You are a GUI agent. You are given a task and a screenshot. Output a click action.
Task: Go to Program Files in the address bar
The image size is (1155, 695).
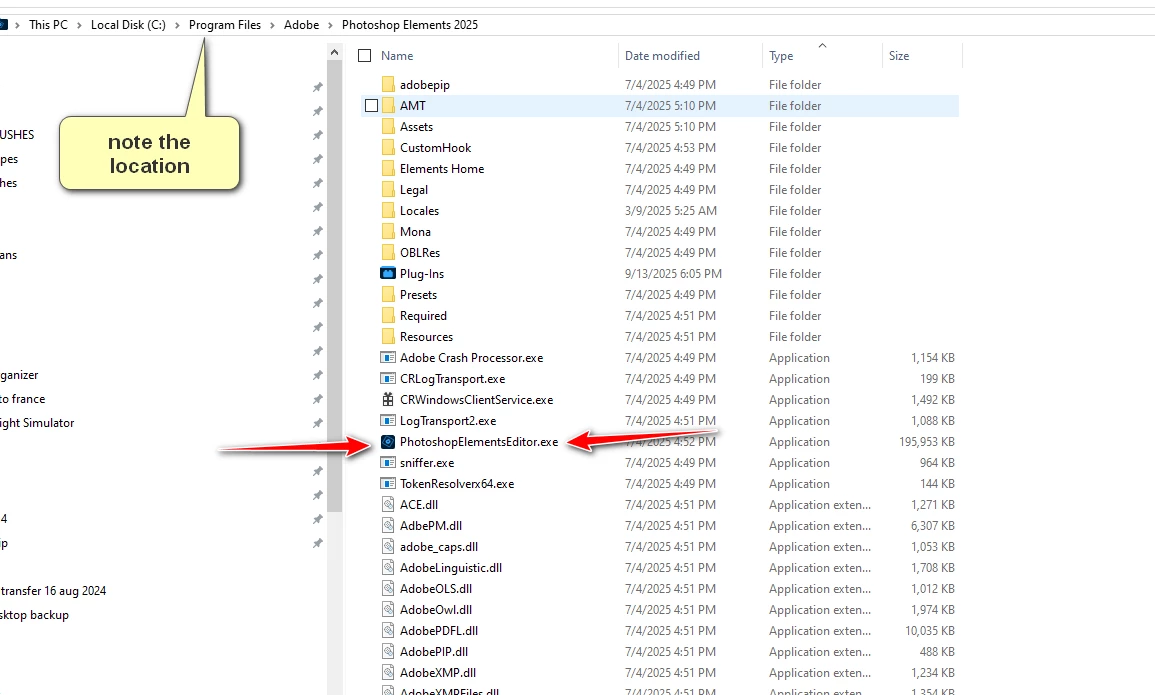(225, 25)
